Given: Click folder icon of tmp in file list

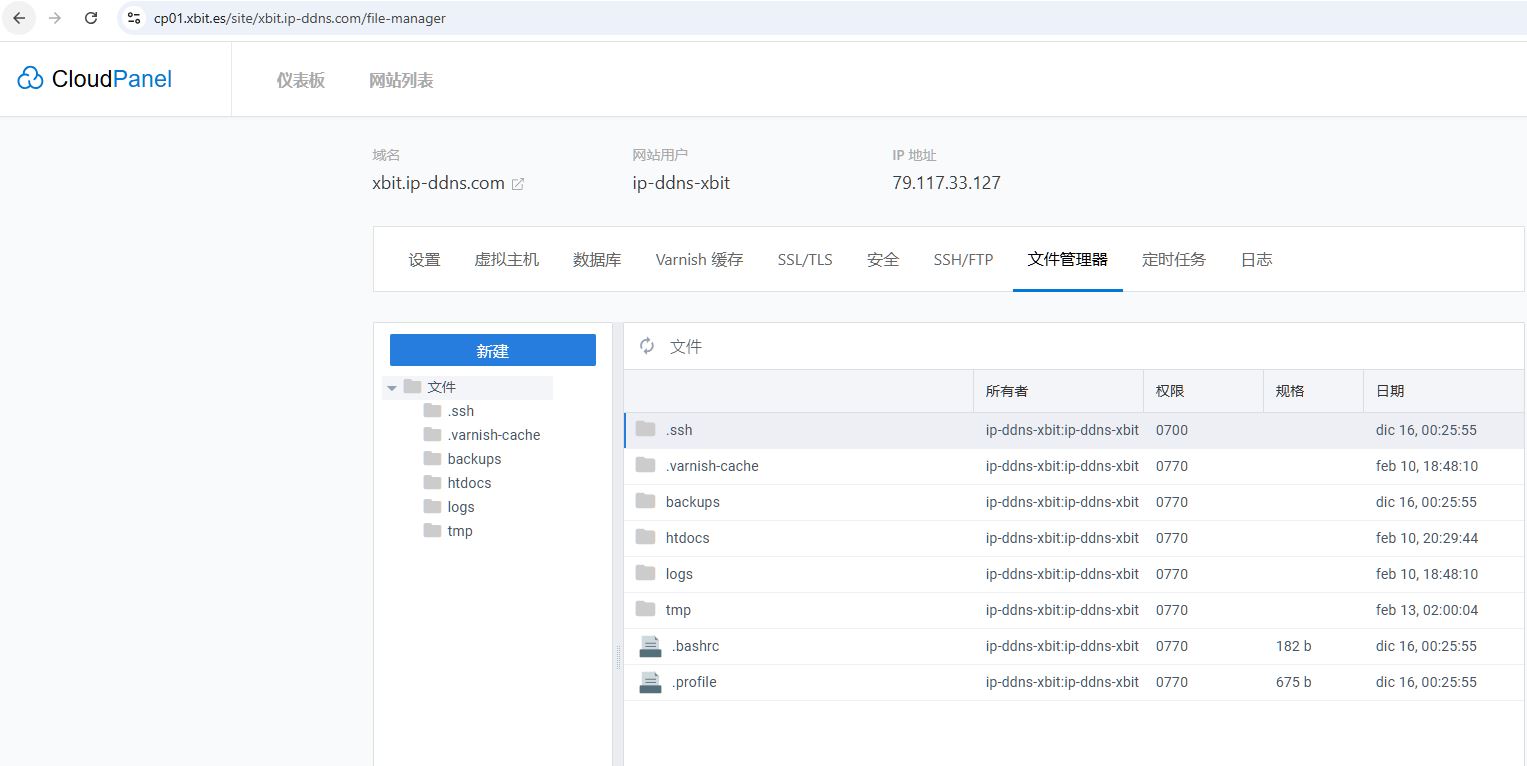Looking at the screenshot, I should [x=646, y=609].
